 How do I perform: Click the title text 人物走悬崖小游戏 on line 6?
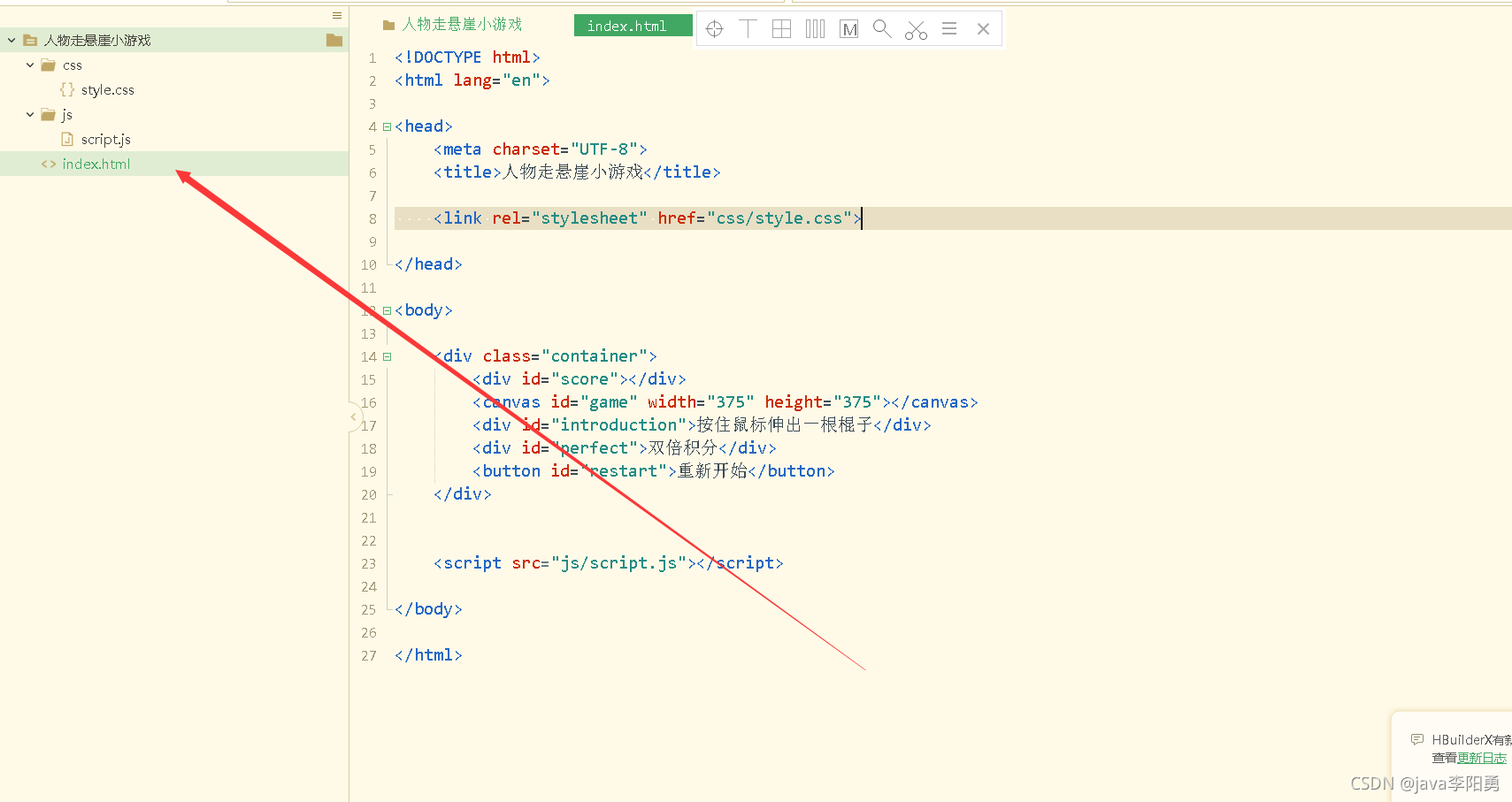572,172
